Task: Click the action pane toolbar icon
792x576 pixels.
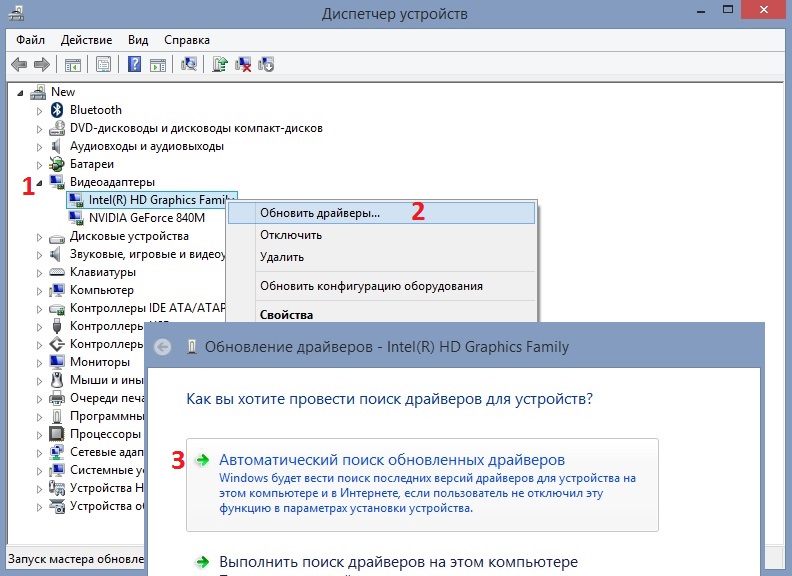Action: pyautogui.click(x=158, y=65)
